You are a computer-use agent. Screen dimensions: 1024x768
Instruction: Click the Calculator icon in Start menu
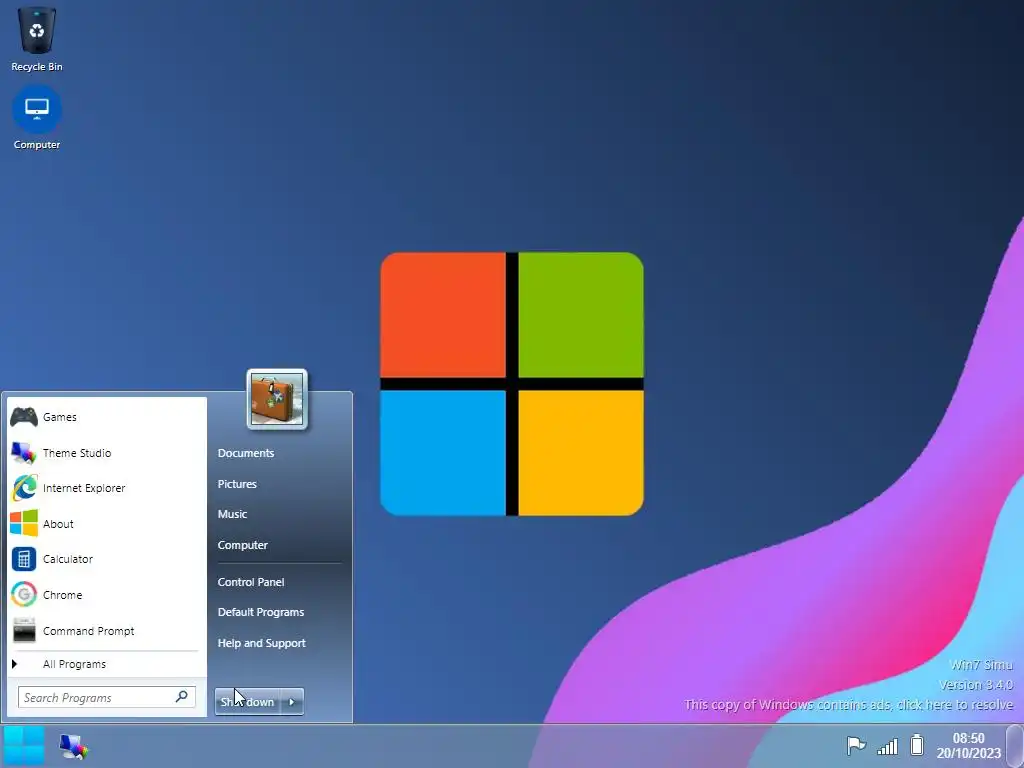tap(24, 559)
